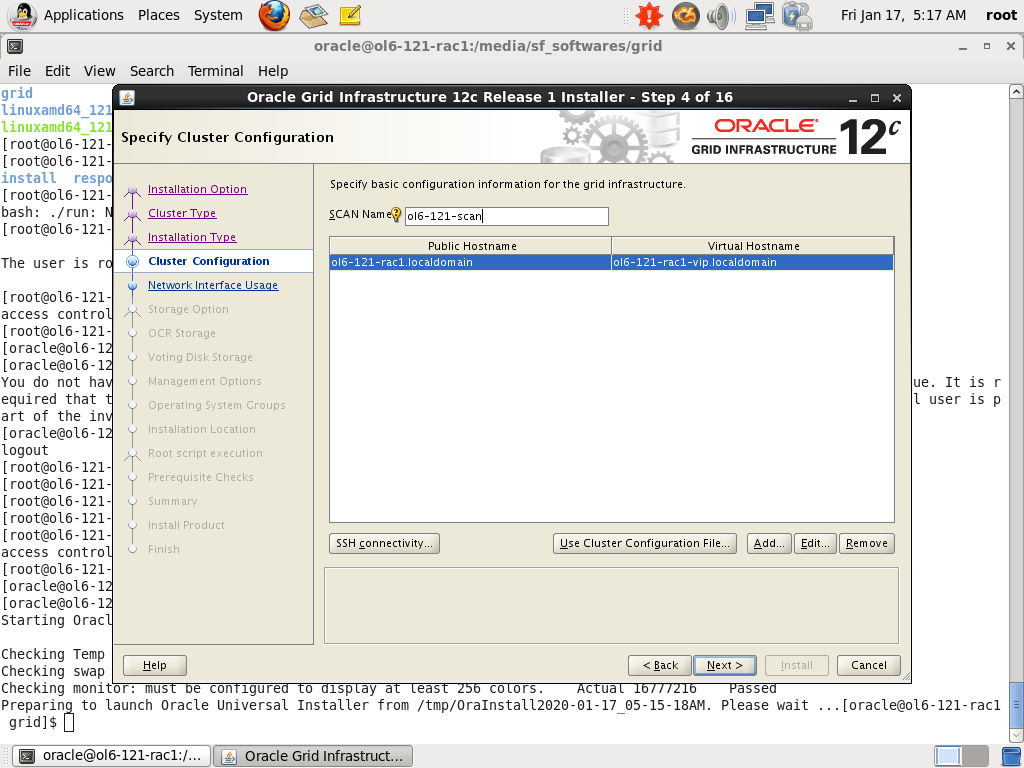Click the Virtual Hostname column header
Screen dimensions: 1024x768
tap(753, 246)
